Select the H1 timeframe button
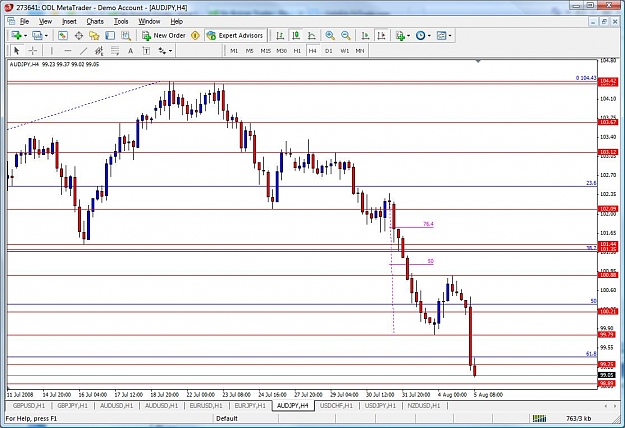Image resolution: width=625 pixels, height=428 pixels. [x=297, y=51]
